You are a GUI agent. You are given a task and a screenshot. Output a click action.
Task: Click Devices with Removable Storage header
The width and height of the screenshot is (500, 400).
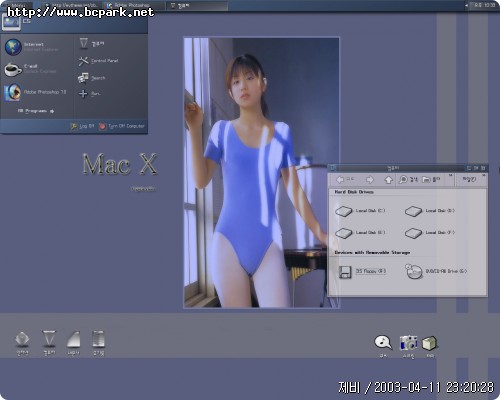[372, 253]
